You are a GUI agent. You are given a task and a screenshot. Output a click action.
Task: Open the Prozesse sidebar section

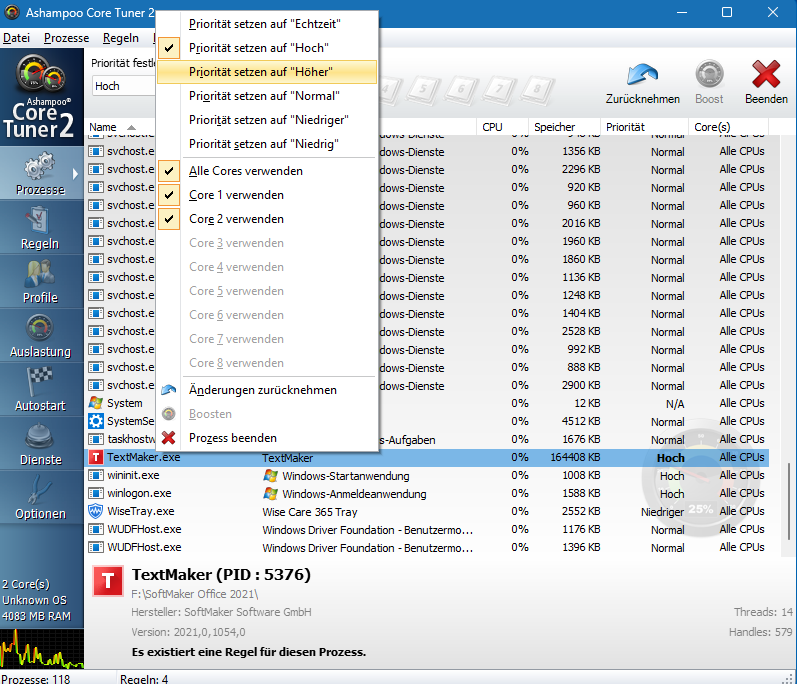coord(41,173)
